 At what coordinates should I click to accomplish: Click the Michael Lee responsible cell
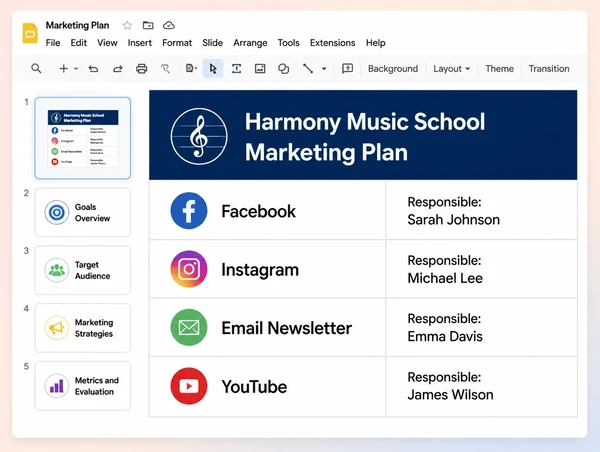click(481, 269)
